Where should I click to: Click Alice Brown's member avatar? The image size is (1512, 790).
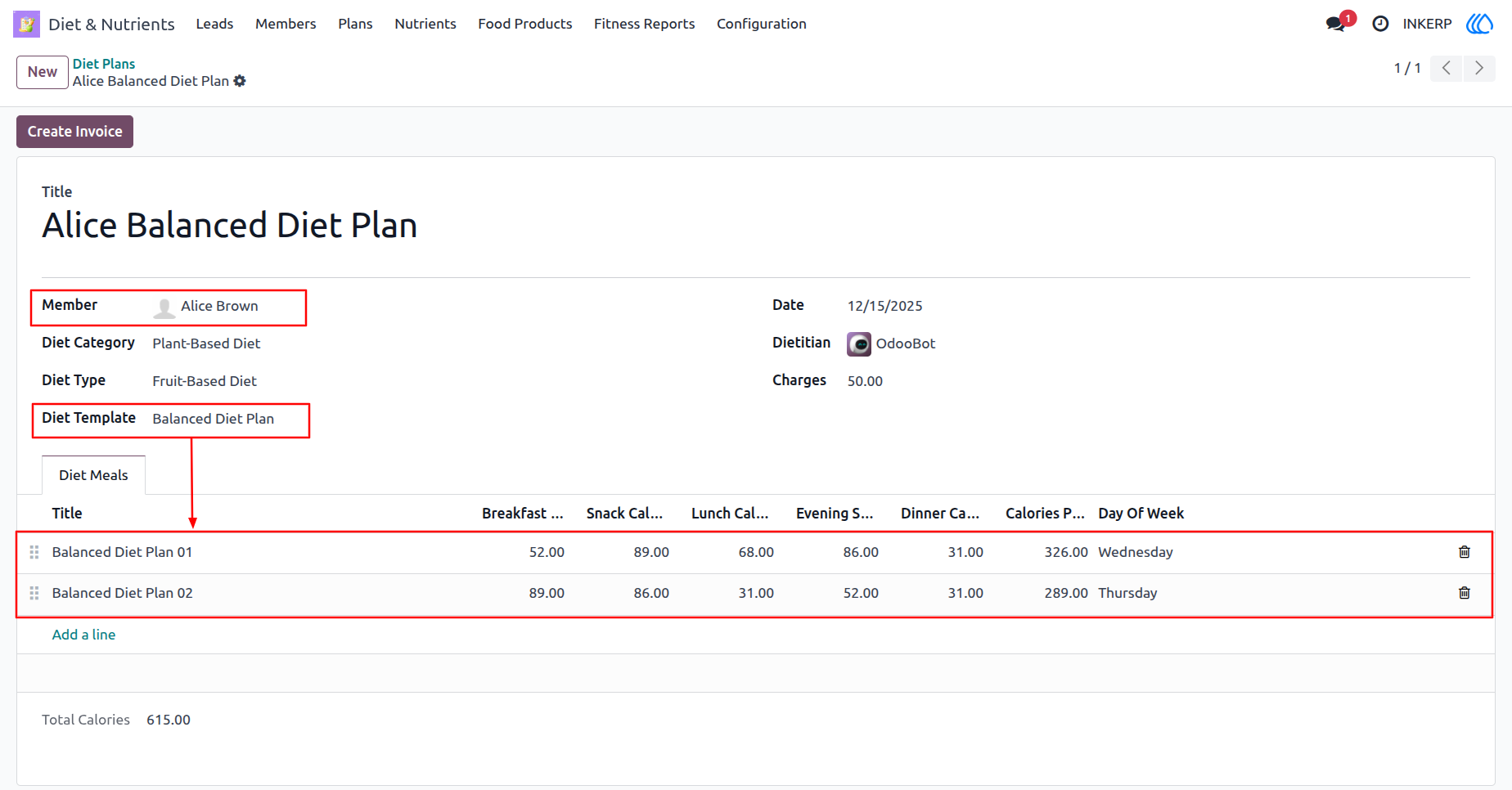pos(164,307)
